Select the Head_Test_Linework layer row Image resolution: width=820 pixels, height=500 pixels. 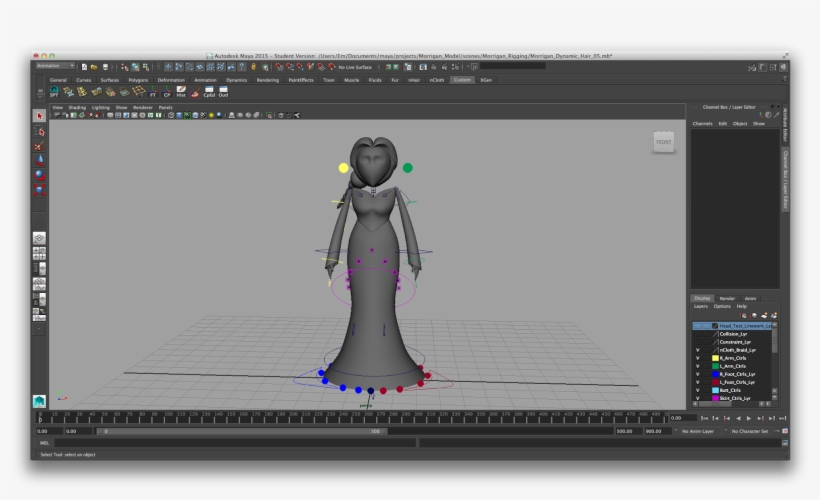(x=732, y=326)
